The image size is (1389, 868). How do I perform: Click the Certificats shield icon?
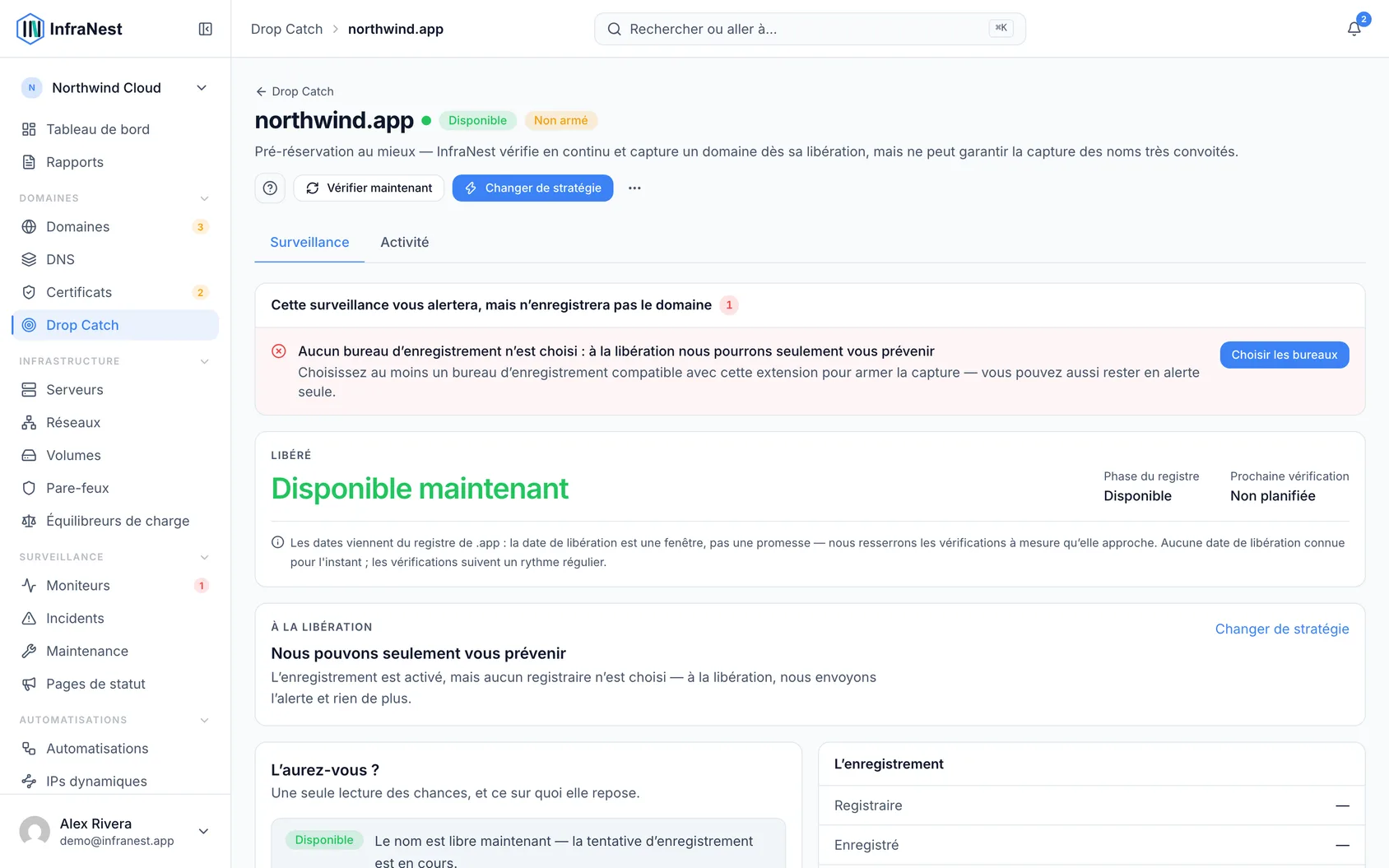29,292
